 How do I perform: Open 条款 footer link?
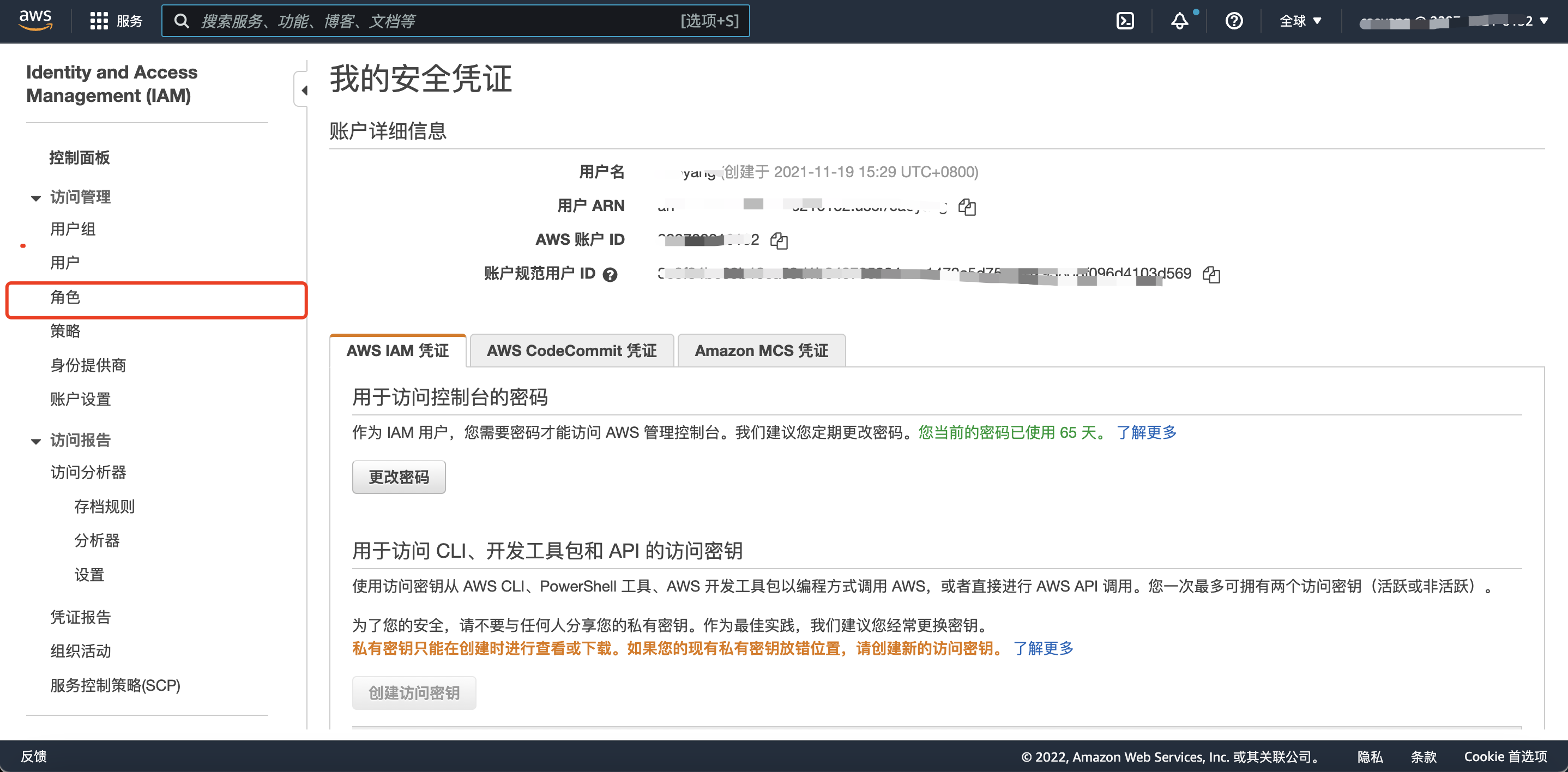(1423, 757)
